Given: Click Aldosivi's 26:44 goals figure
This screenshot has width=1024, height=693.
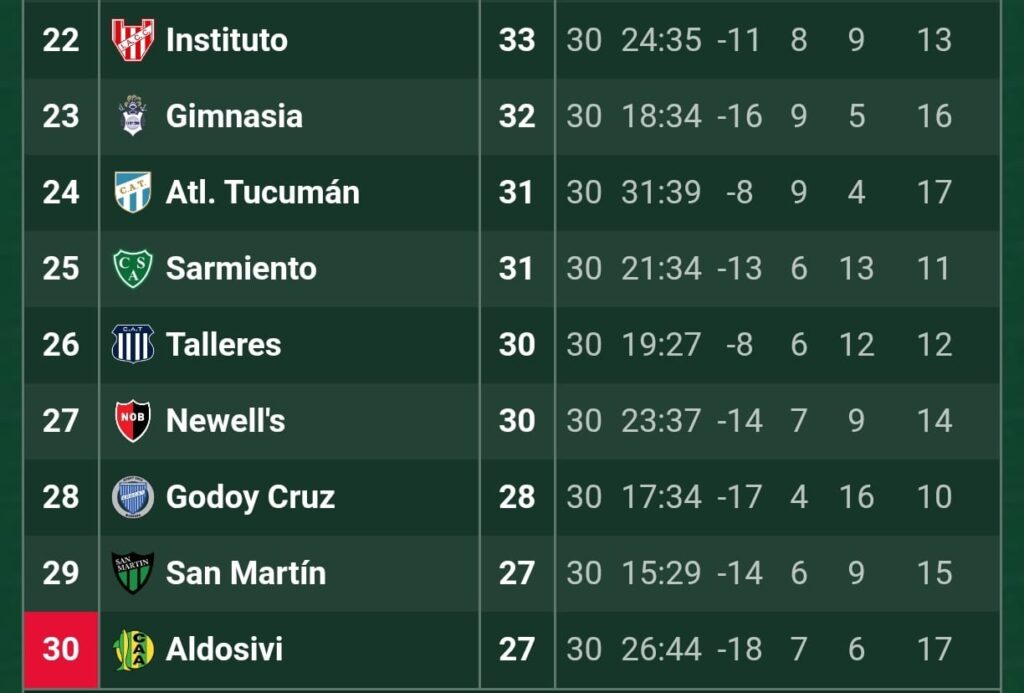Looking at the screenshot, I should (661, 649).
